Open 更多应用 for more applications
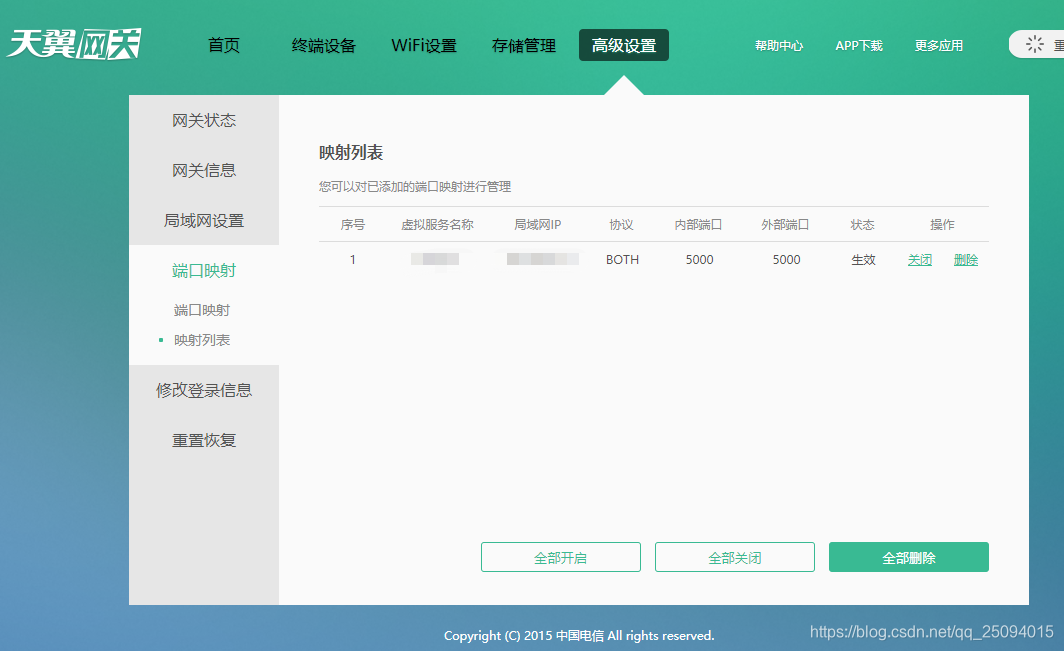The width and height of the screenshot is (1064, 651). point(938,44)
